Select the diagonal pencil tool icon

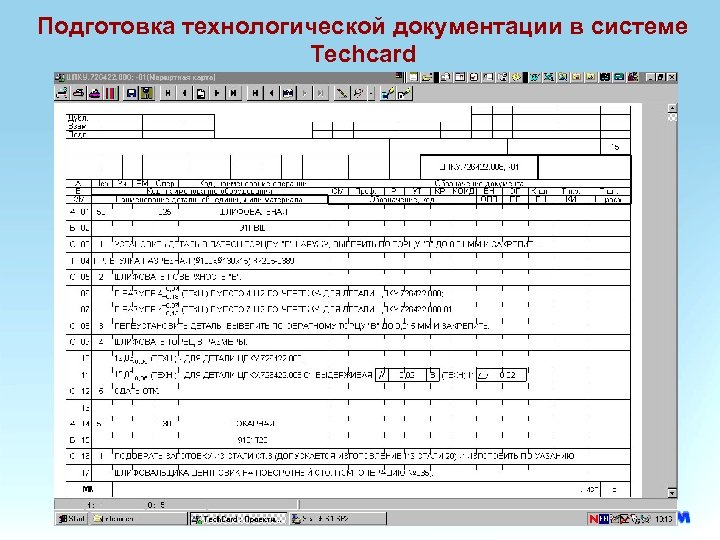tap(341, 93)
